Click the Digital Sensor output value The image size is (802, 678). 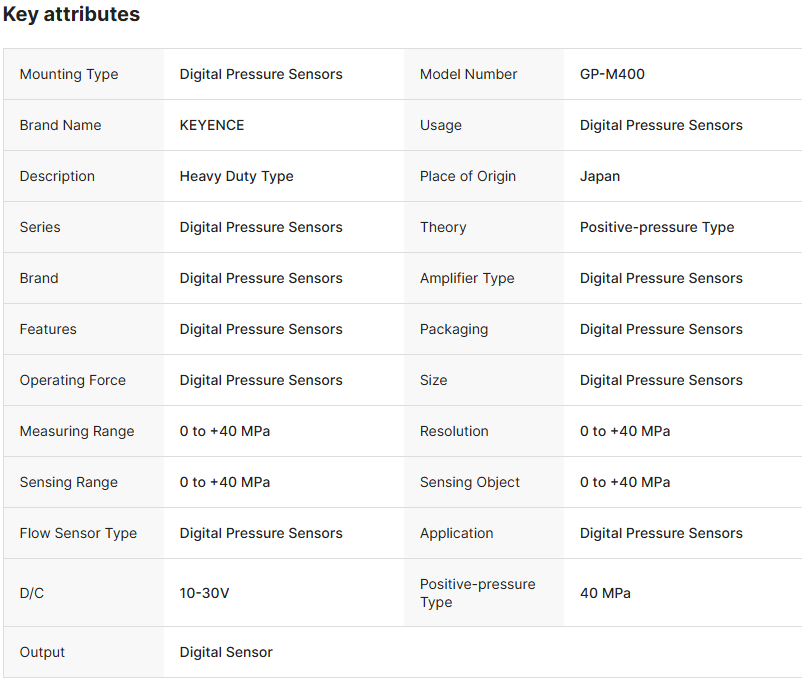[x=226, y=652]
